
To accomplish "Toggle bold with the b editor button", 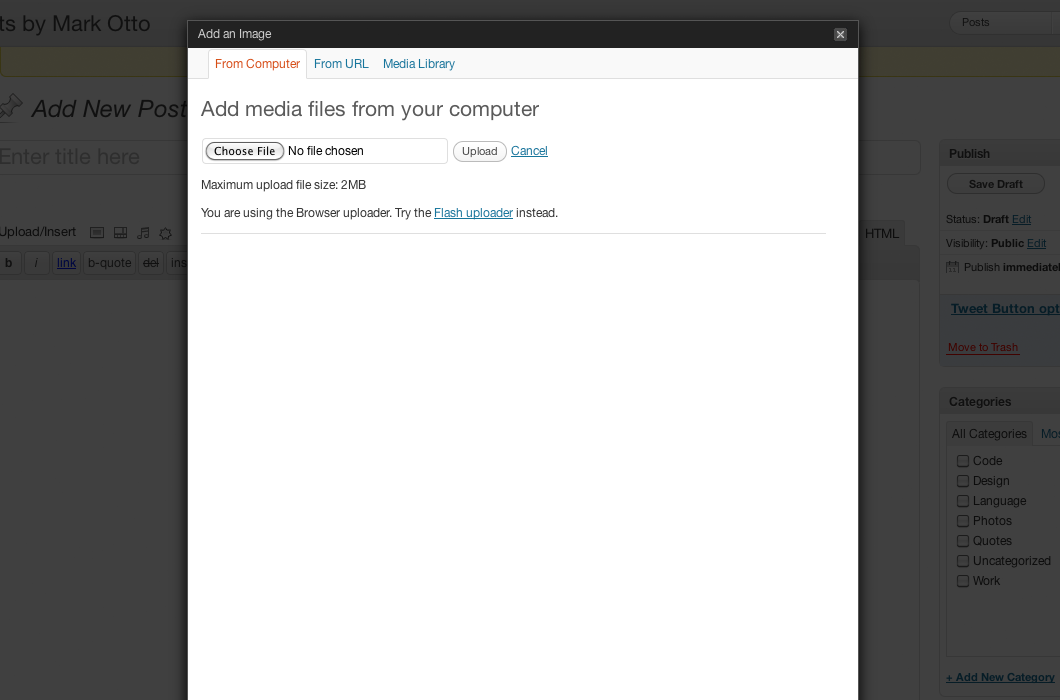I will coord(9,263).
